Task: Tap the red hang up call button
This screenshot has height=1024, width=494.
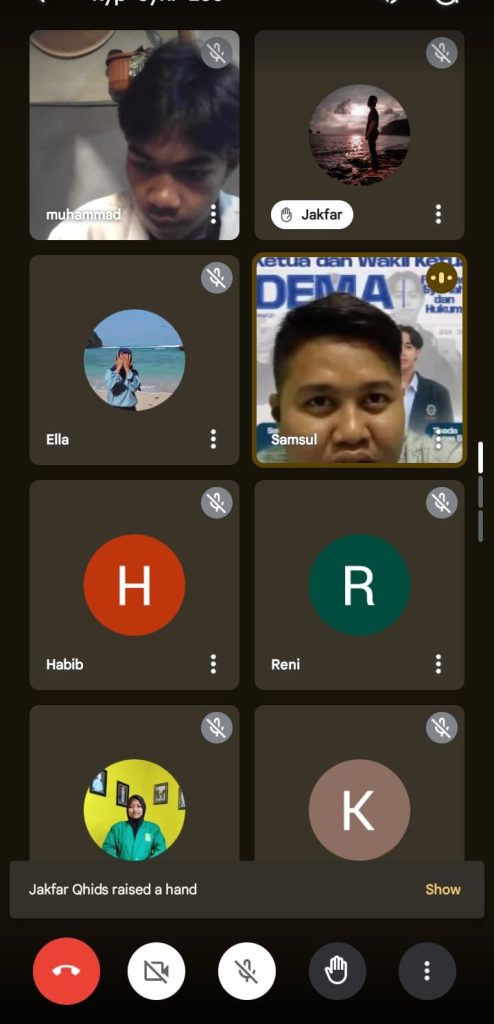Action: [x=67, y=971]
